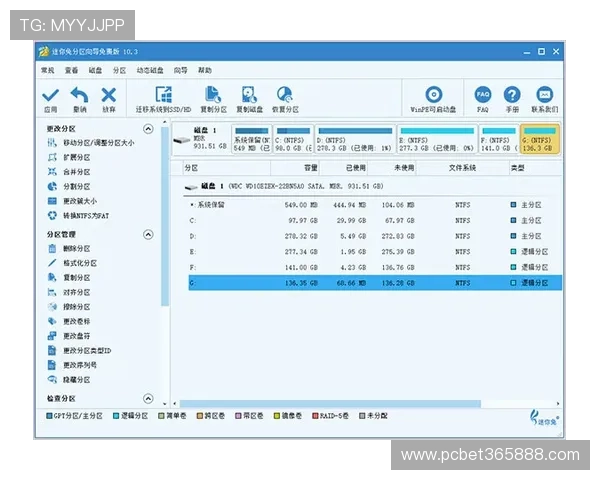
Task: Select the highlighted G: partition row
Action: (x=375, y=283)
